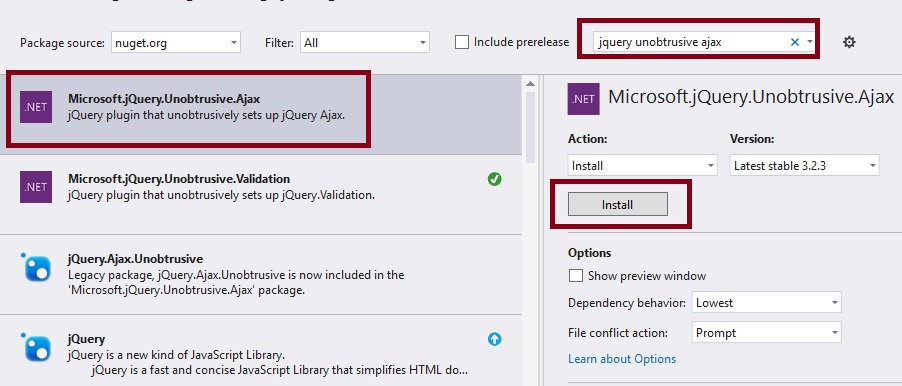Click .NET icon of Microsoft.jQuery.Unobtrusive.Validation
Viewport: 902px width, 386px height.
point(36,186)
